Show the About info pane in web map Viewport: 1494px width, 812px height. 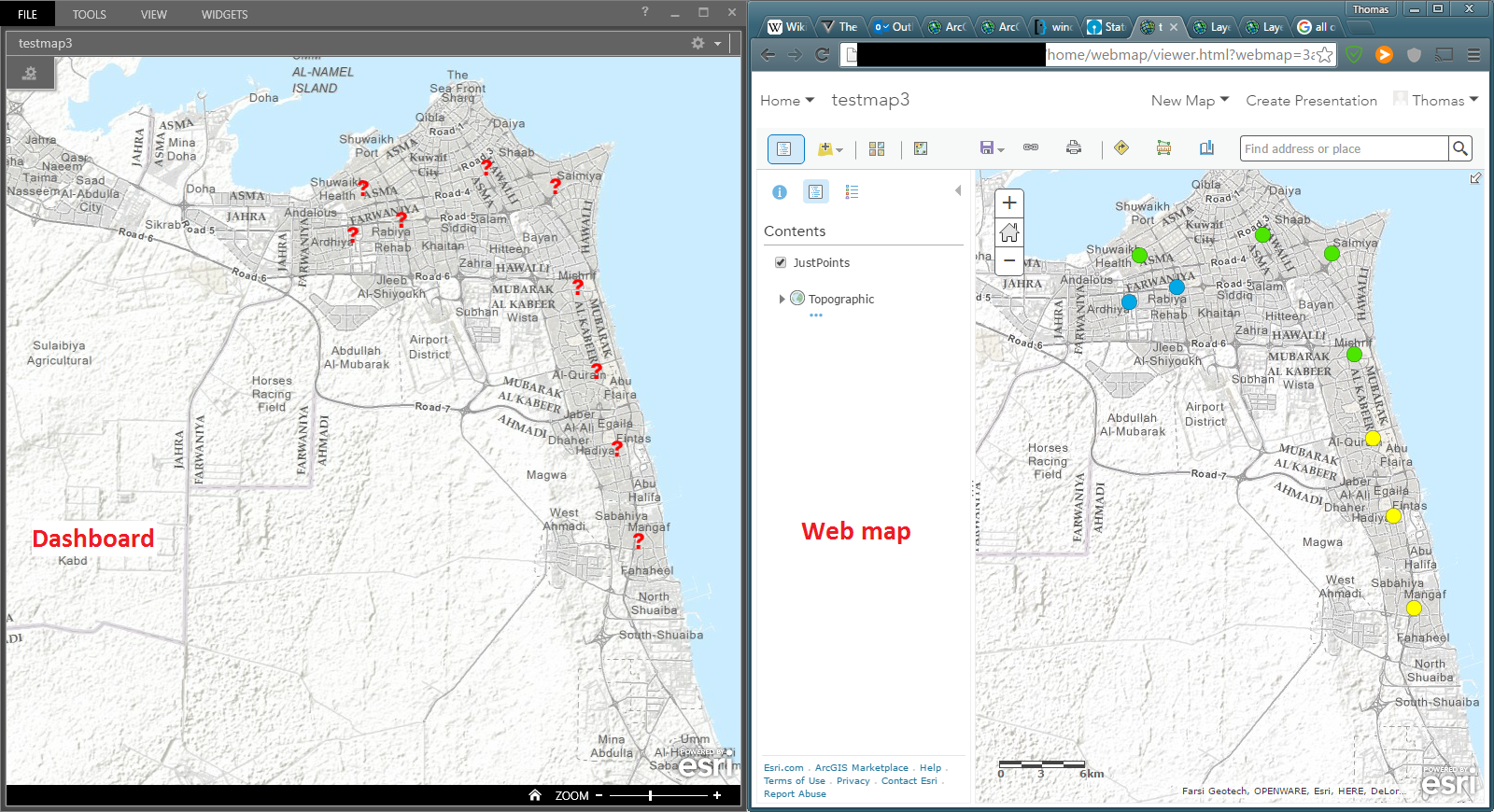[780, 191]
